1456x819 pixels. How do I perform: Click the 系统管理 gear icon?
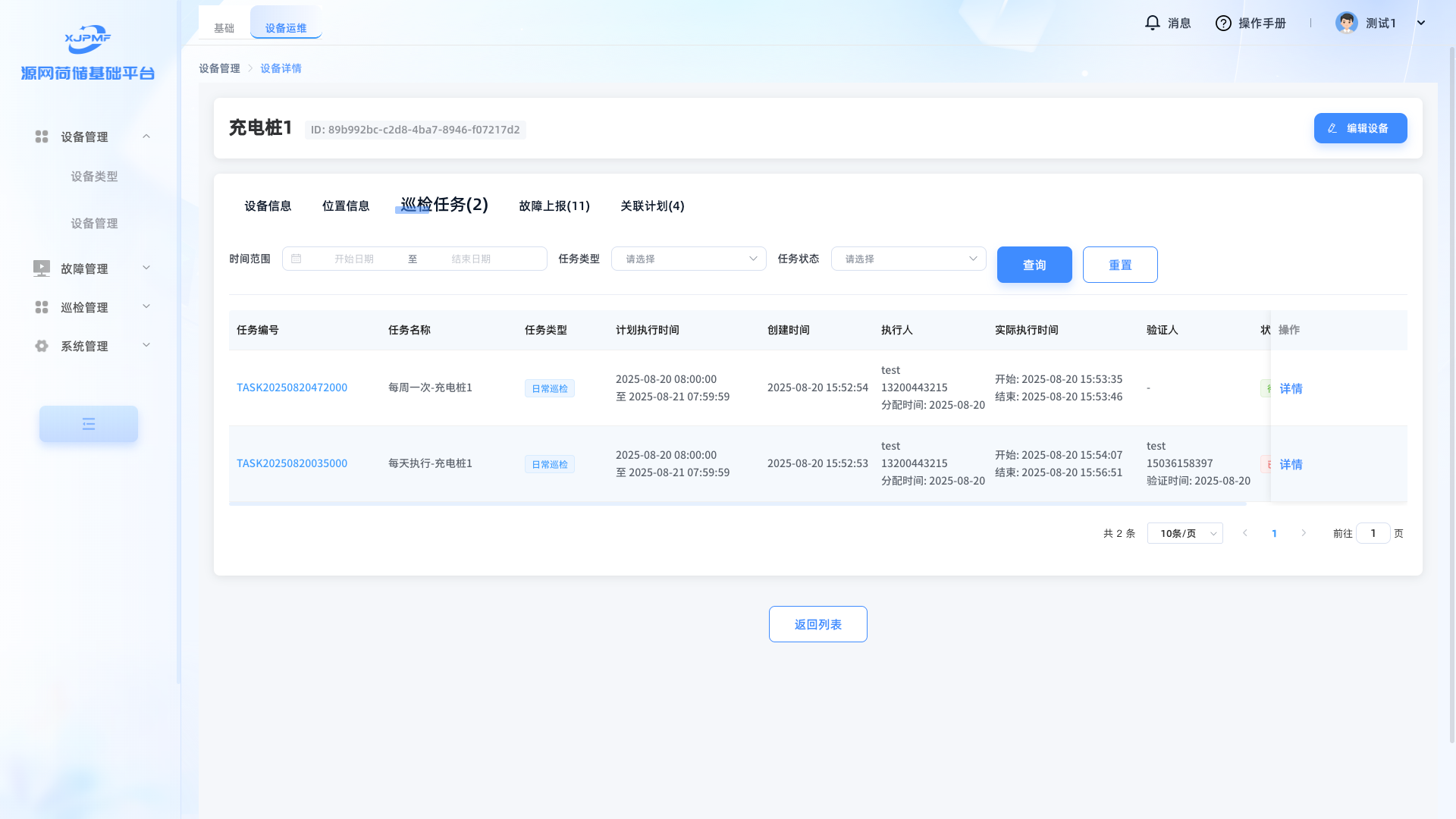click(x=42, y=346)
